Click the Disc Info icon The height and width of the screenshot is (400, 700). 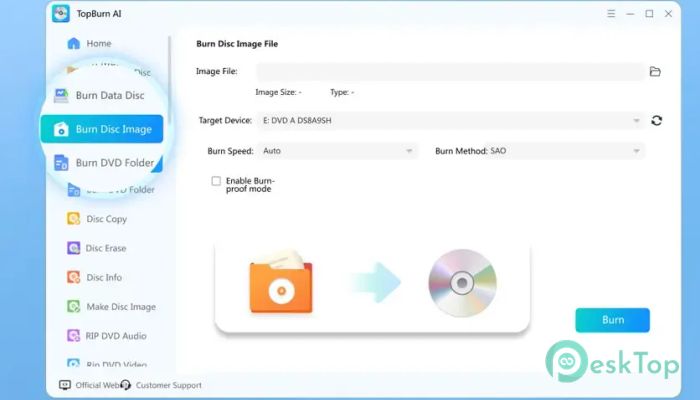(73, 277)
